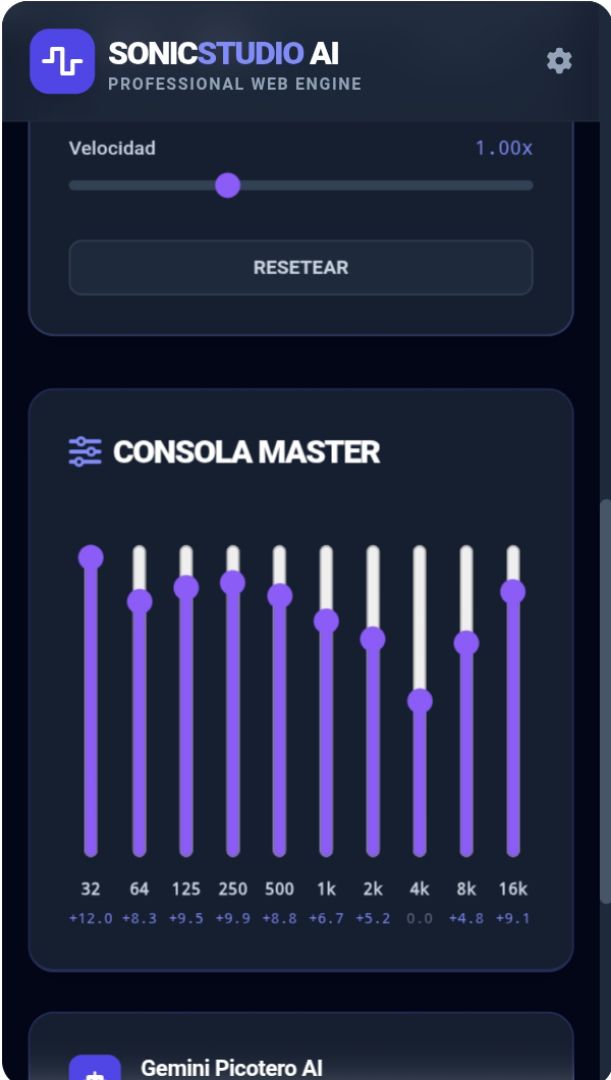Click the 125 Hz band slider knob

click(x=186, y=587)
